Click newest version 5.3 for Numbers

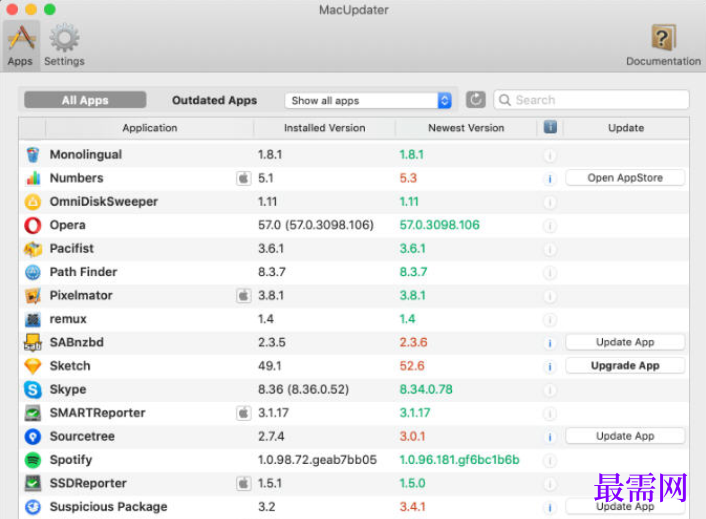(x=408, y=178)
